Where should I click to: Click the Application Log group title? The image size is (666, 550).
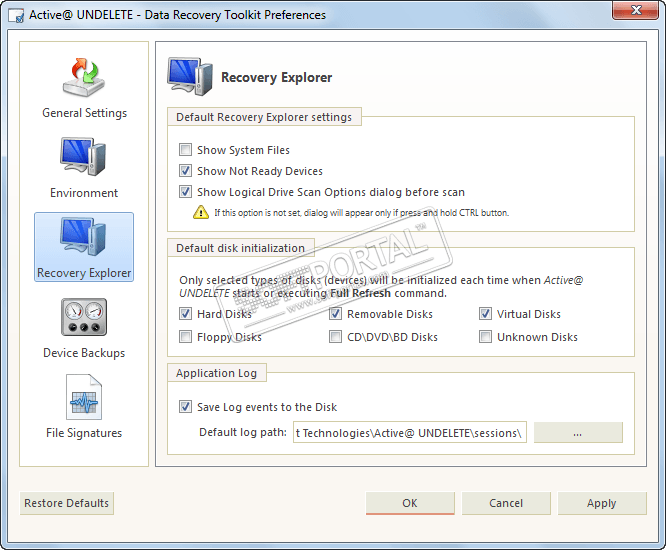[x=217, y=373]
